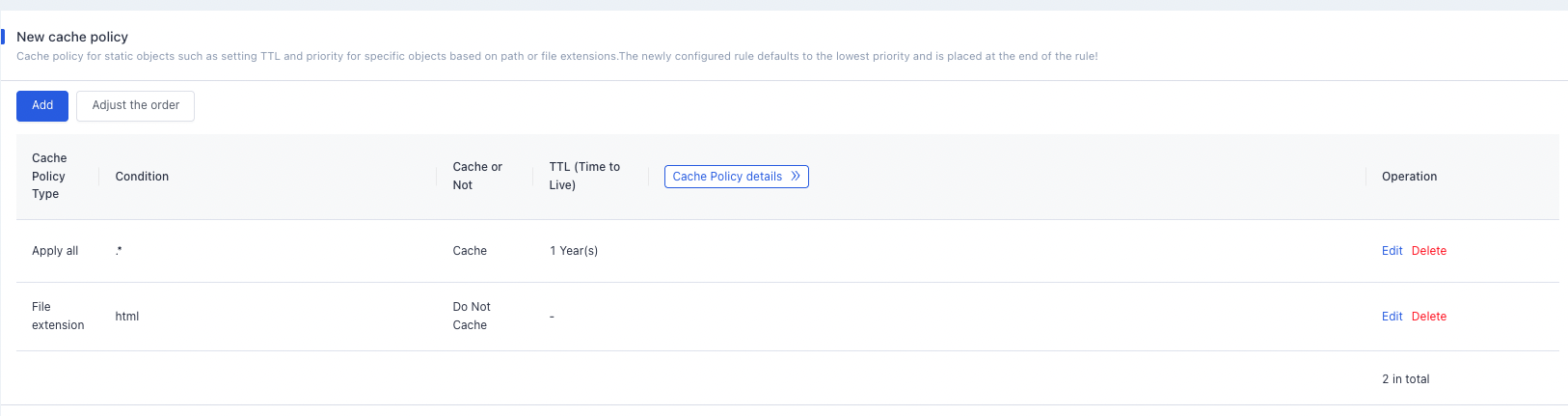The height and width of the screenshot is (416, 1568).
Task: Expand Cache Policy details panel
Action: coord(736,177)
